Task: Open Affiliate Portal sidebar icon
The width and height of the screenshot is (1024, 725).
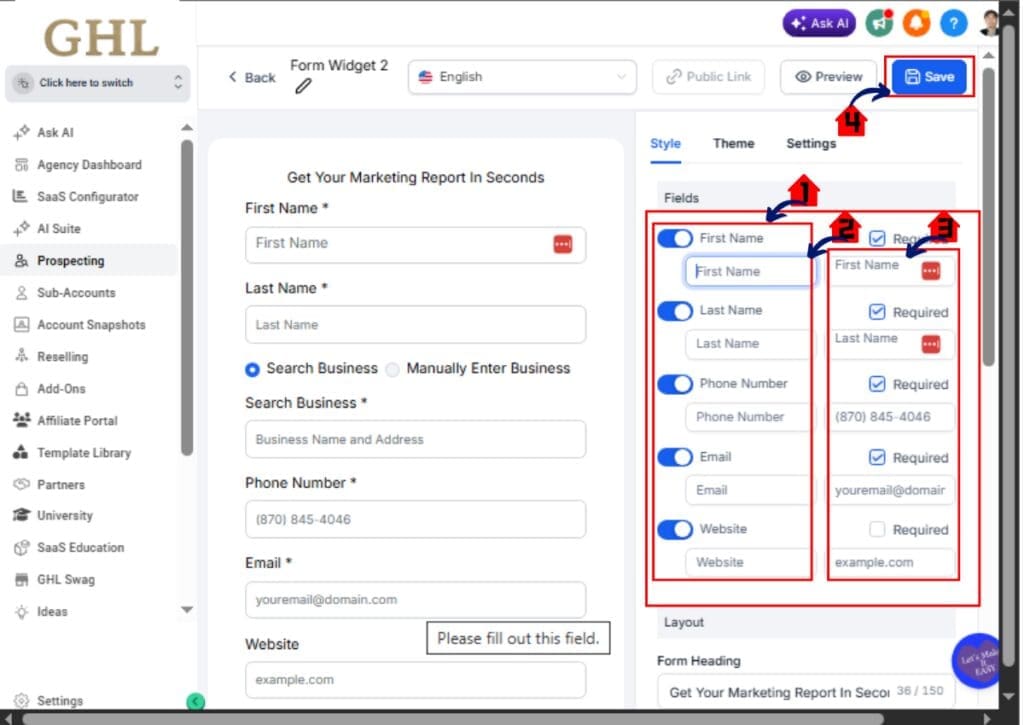Action: [x=22, y=420]
